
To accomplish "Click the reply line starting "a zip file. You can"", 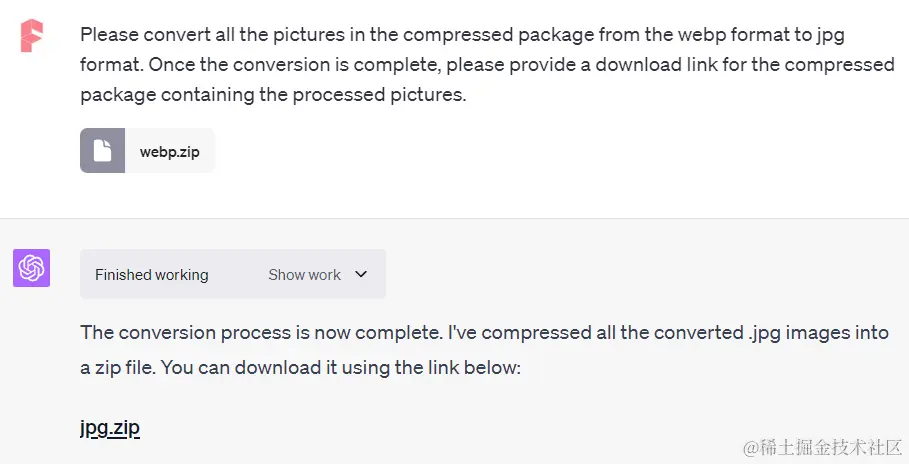I will [x=300, y=368].
